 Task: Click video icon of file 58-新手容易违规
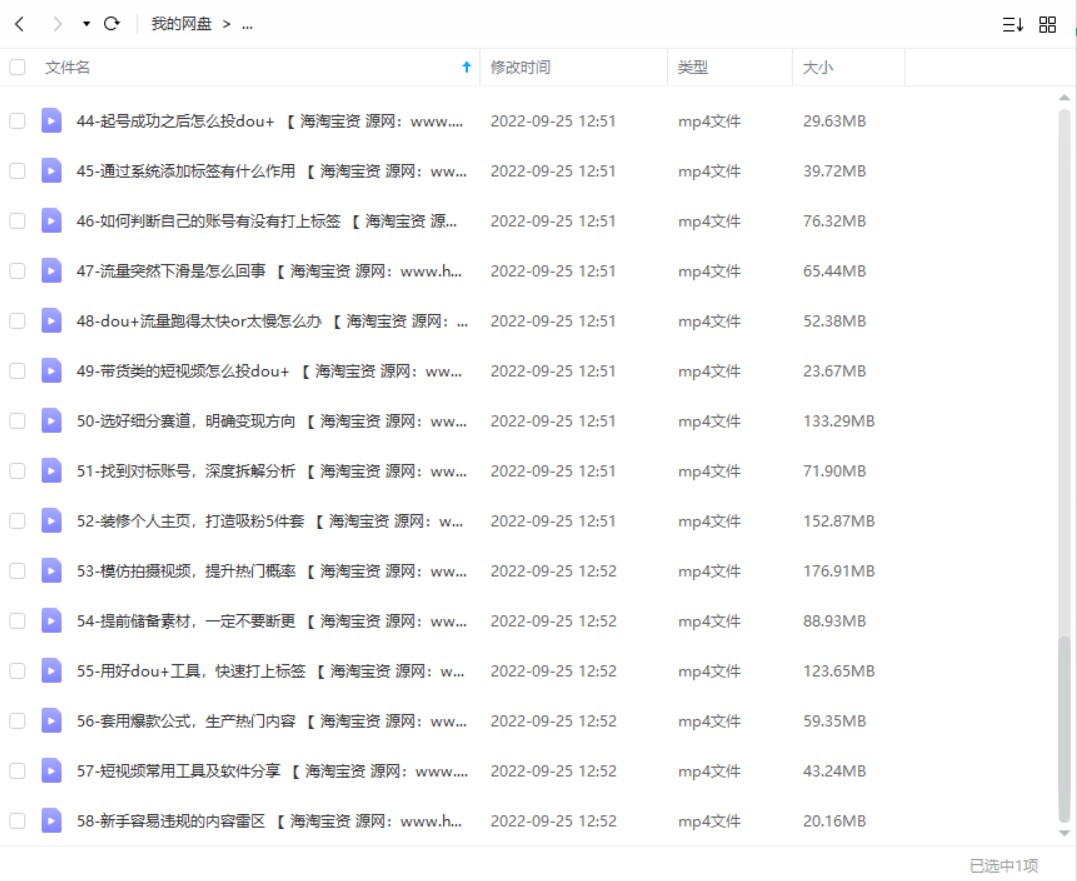point(52,821)
